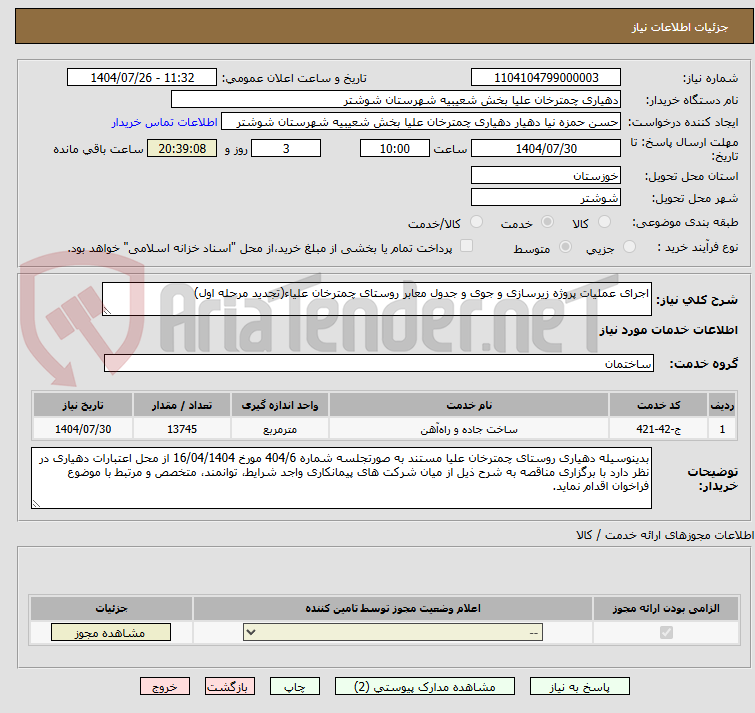Click the 'خروج' exit button
Screen dimensions: 755x713
tap(165, 687)
